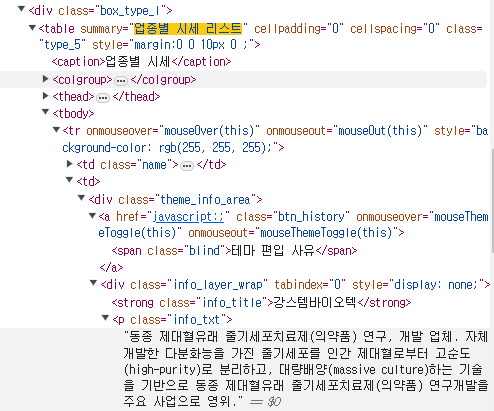Viewport: 494px width, 411px height.
Task: Click the ellipsis badge inside colgroup
Action: point(121,81)
